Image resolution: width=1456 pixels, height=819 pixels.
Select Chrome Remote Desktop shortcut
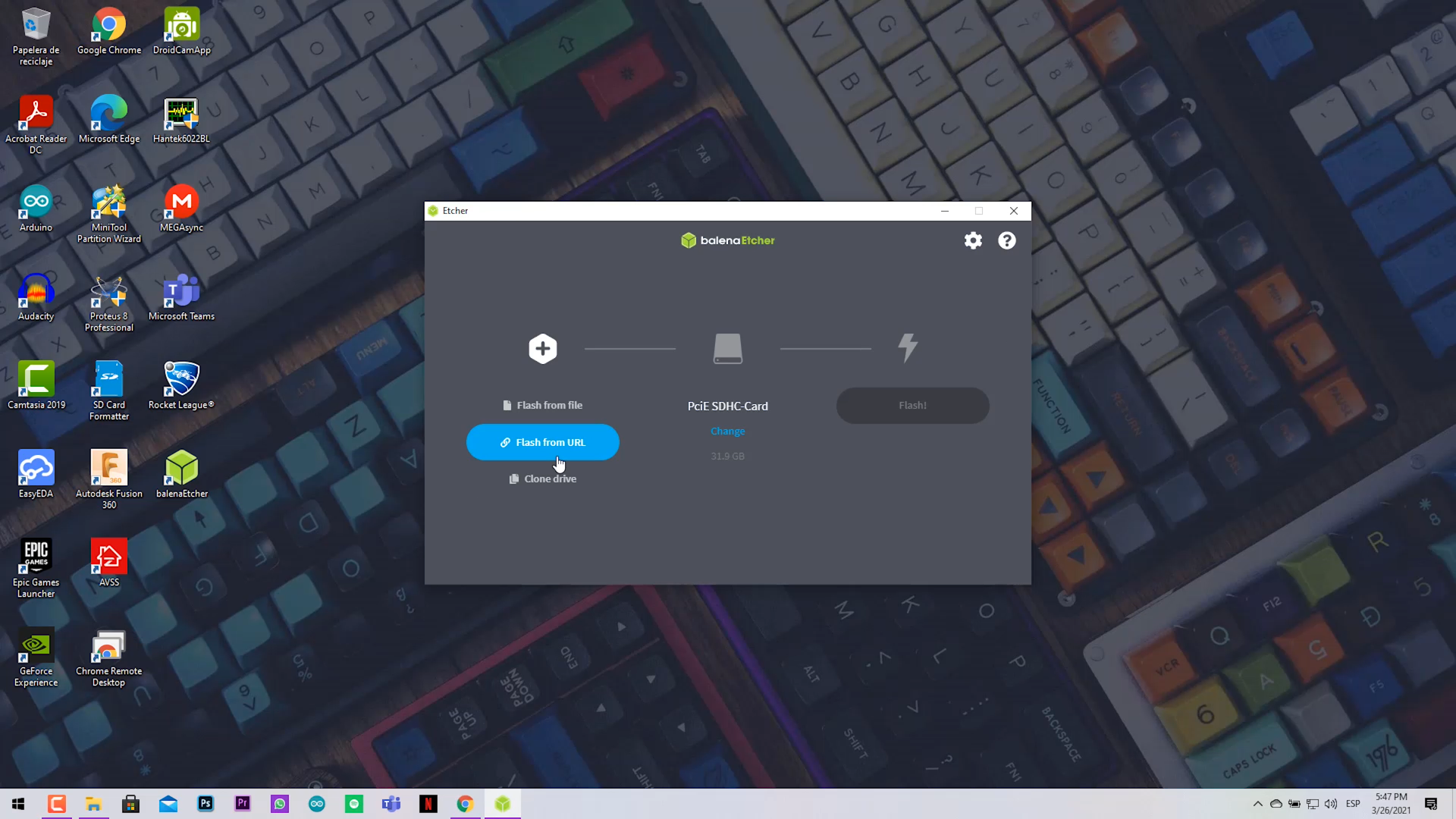pos(109,658)
